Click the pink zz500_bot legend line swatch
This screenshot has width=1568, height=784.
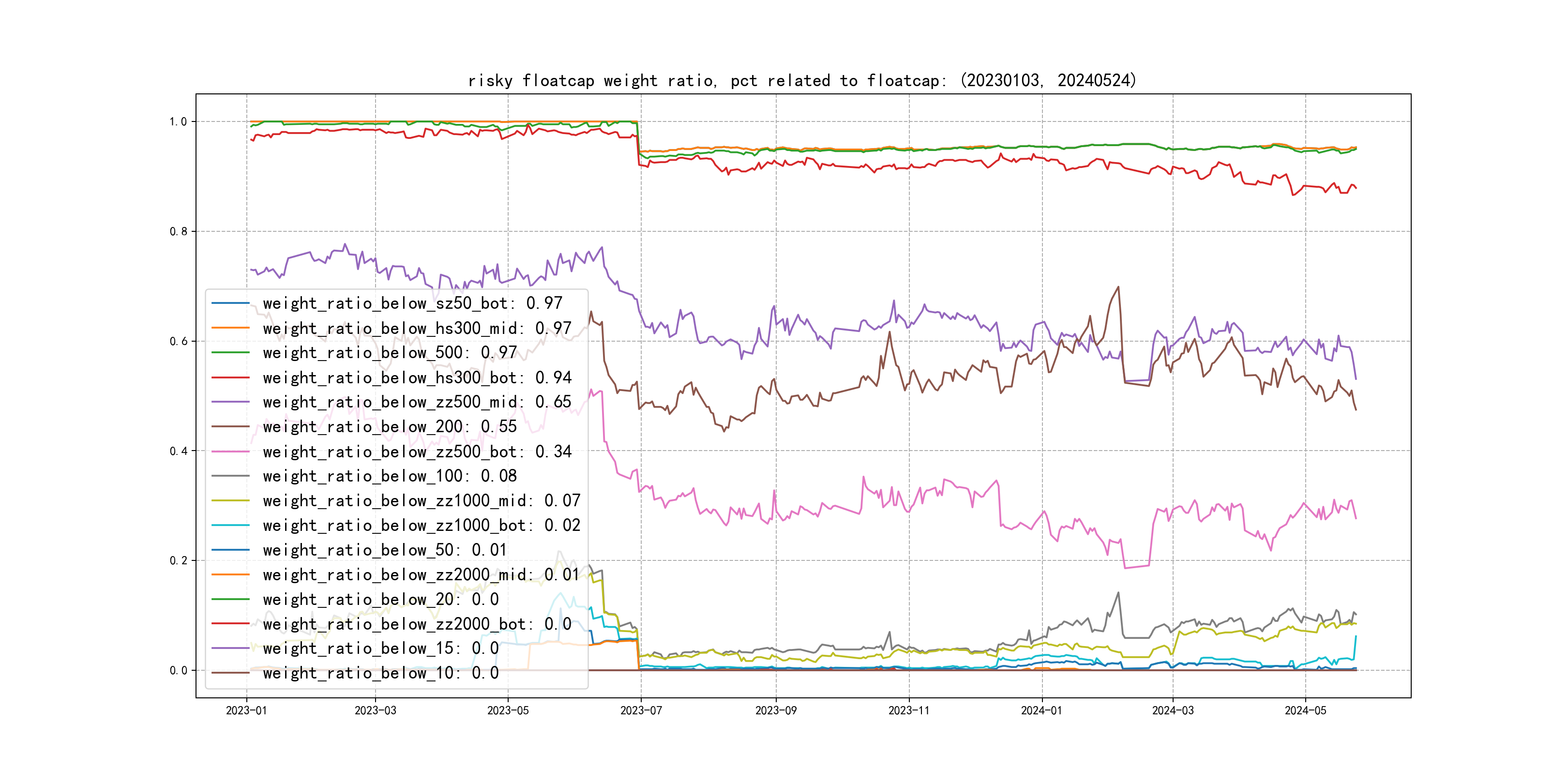230,452
